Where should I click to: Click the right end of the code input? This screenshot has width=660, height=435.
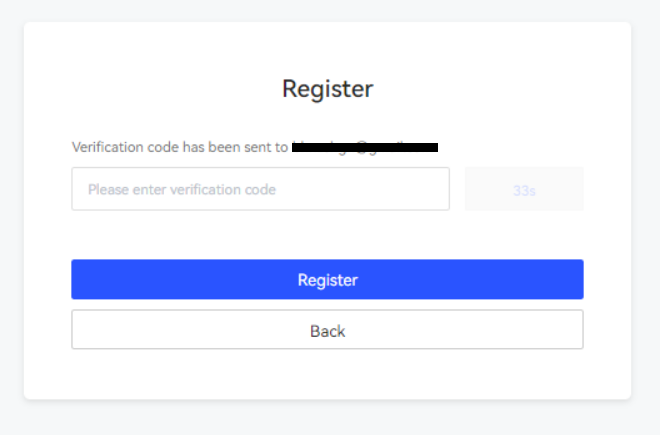point(435,189)
